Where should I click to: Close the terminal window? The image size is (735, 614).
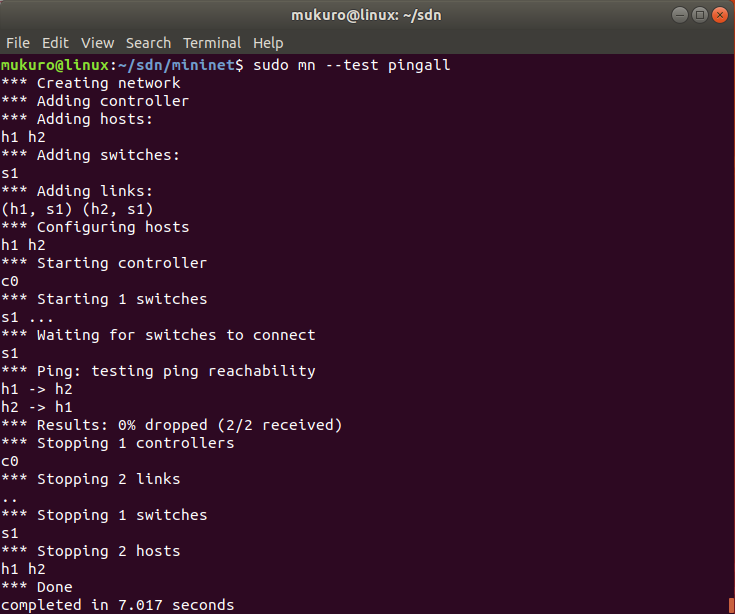pos(720,15)
